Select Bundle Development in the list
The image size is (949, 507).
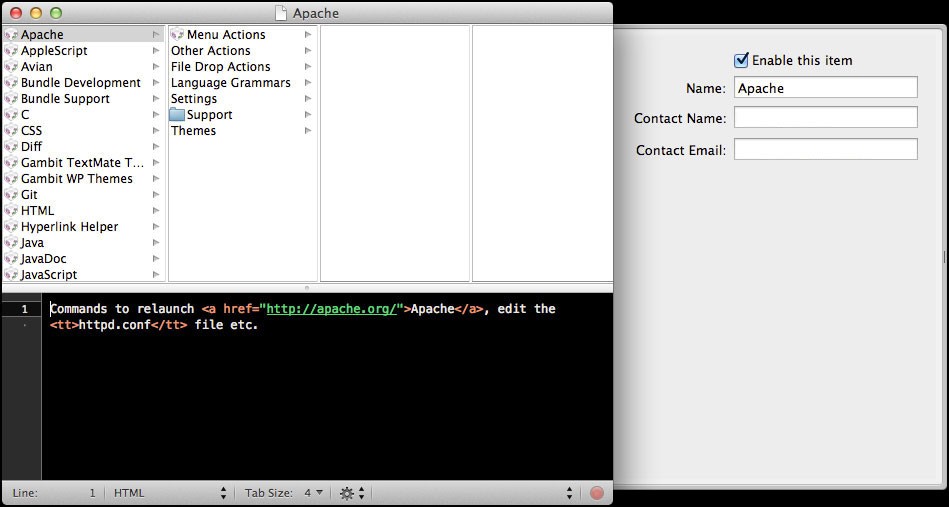(x=80, y=83)
